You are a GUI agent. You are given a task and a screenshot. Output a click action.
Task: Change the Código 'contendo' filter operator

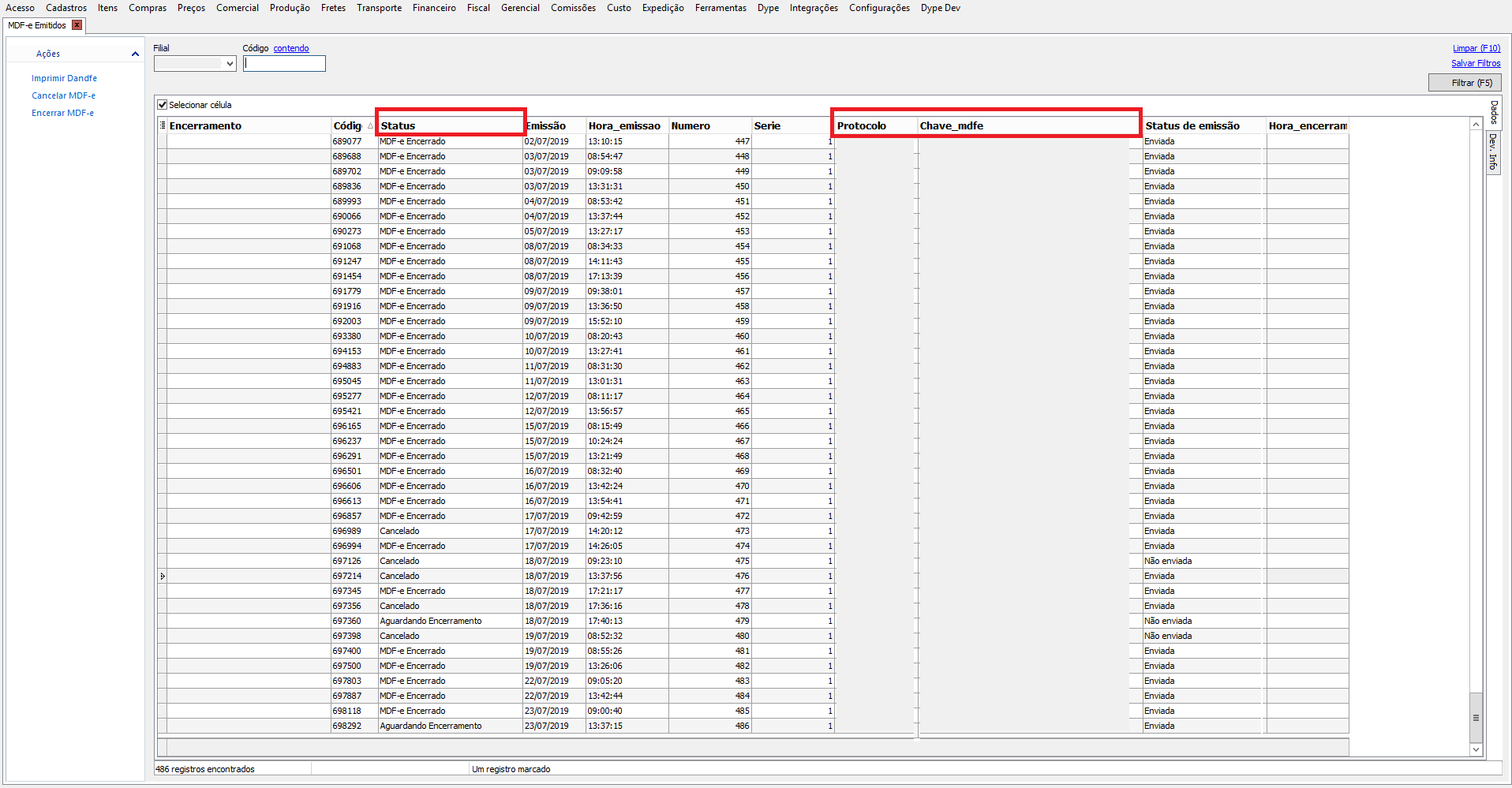tap(291, 48)
